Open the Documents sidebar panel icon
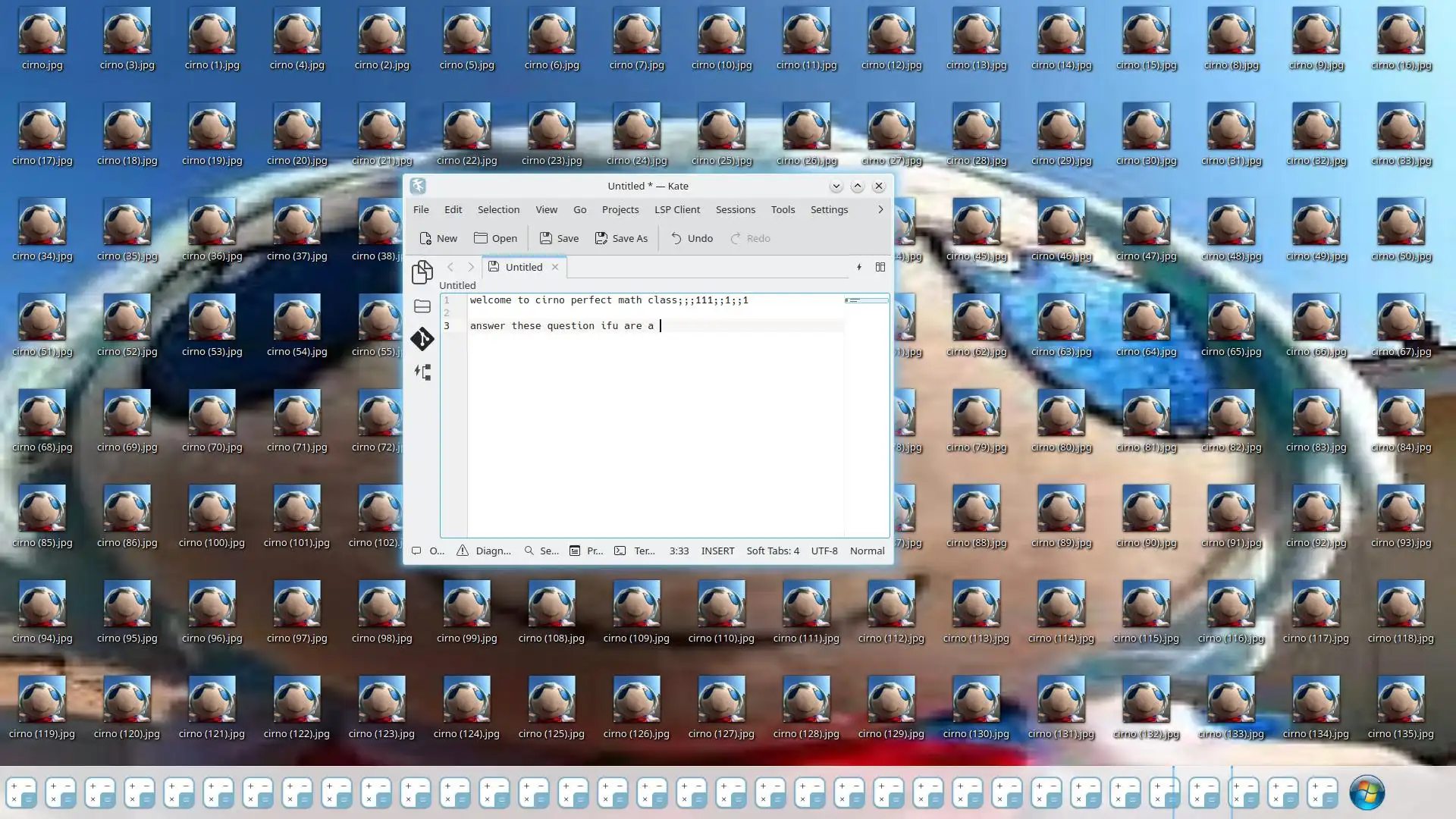This screenshot has height=819, width=1456. [422, 271]
